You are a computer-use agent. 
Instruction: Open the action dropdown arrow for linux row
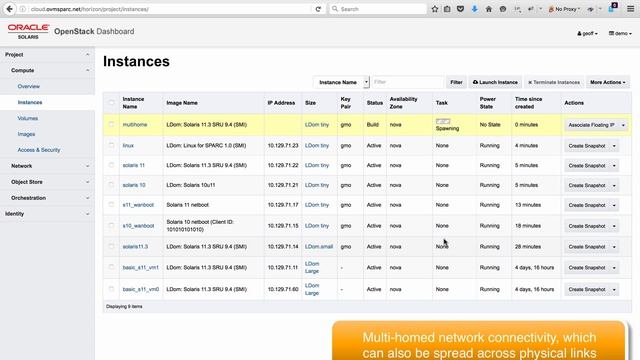coord(614,146)
